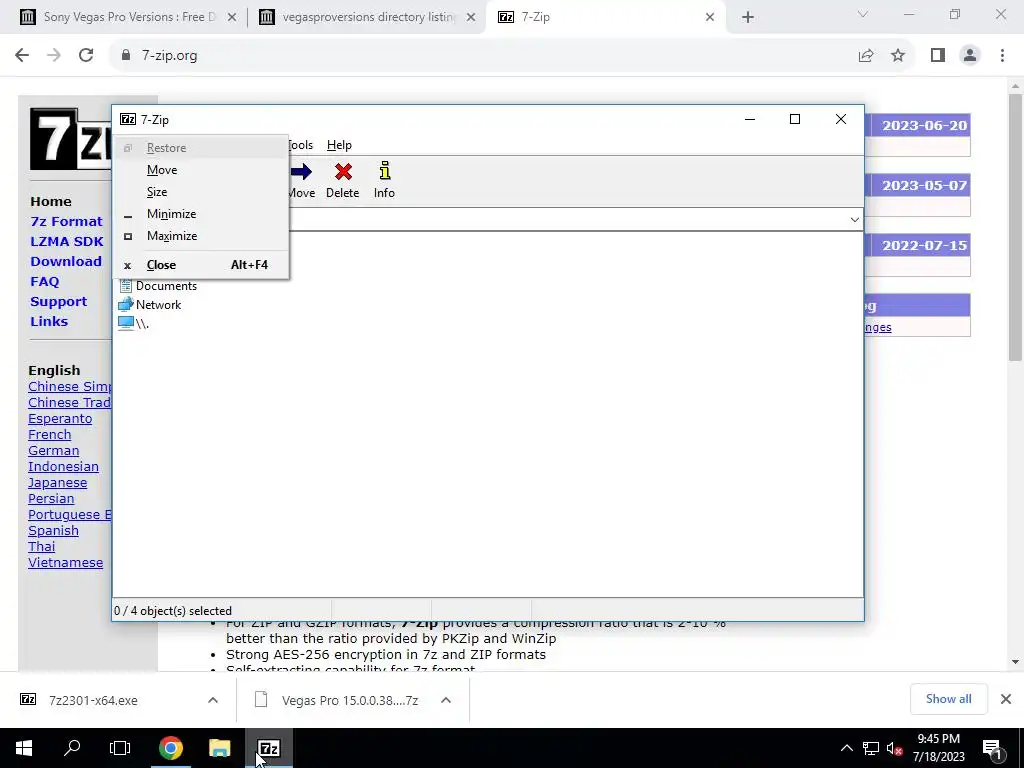This screenshot has width=1024, height=768.
Task: Open the FAQ sidebar link
Action: pyautogui.click(x=44, y=282)
